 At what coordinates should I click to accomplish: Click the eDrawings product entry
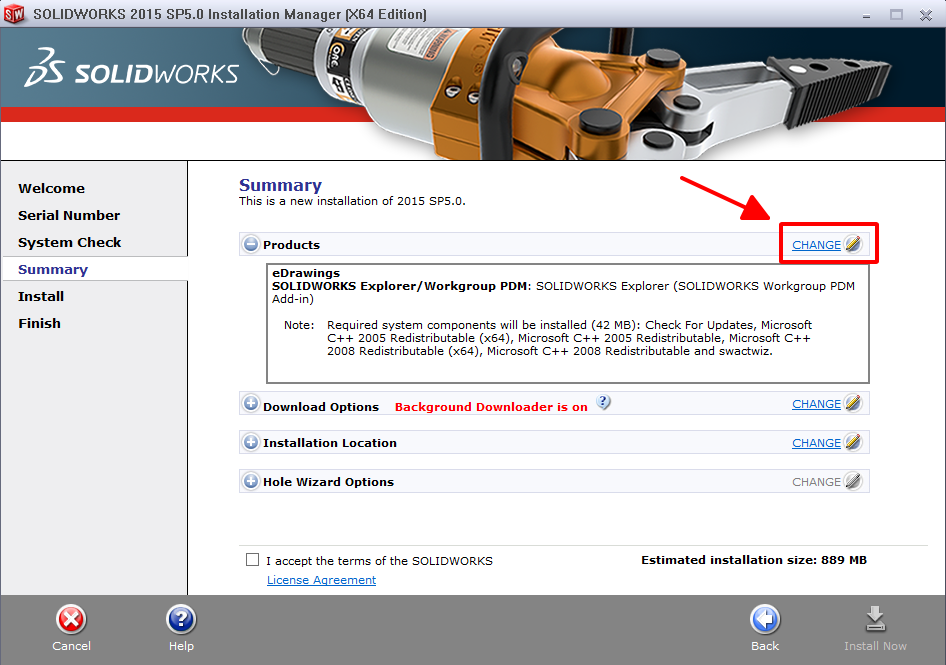pyautogui.click(x=306, y=273)
